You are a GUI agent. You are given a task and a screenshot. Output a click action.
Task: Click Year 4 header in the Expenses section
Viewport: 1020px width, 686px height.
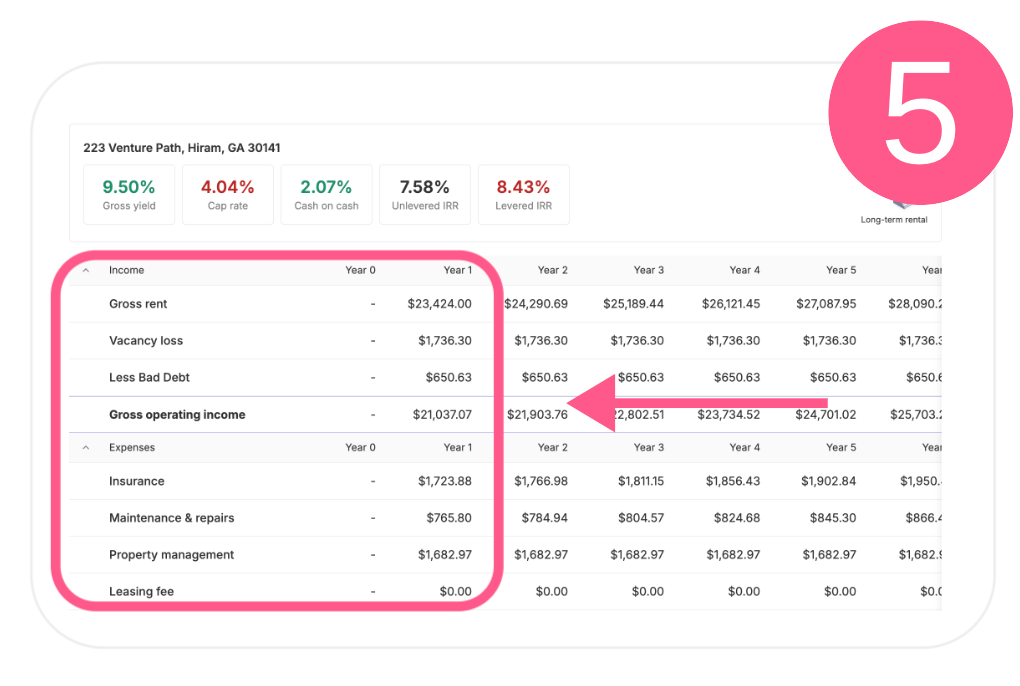pyautogui.click(x=745, y=447)
